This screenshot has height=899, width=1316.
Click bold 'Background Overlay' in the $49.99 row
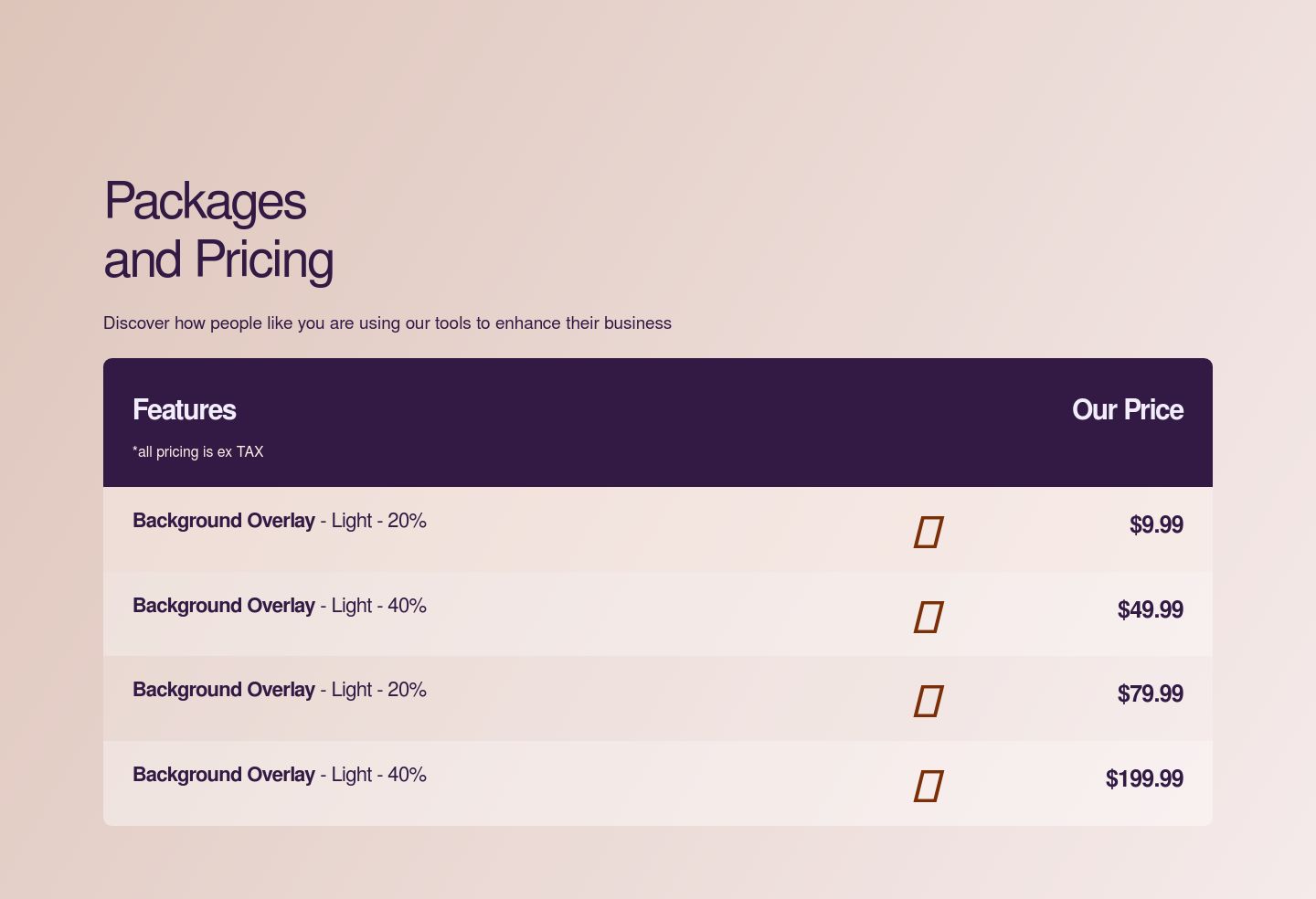(x=224, y=606)
